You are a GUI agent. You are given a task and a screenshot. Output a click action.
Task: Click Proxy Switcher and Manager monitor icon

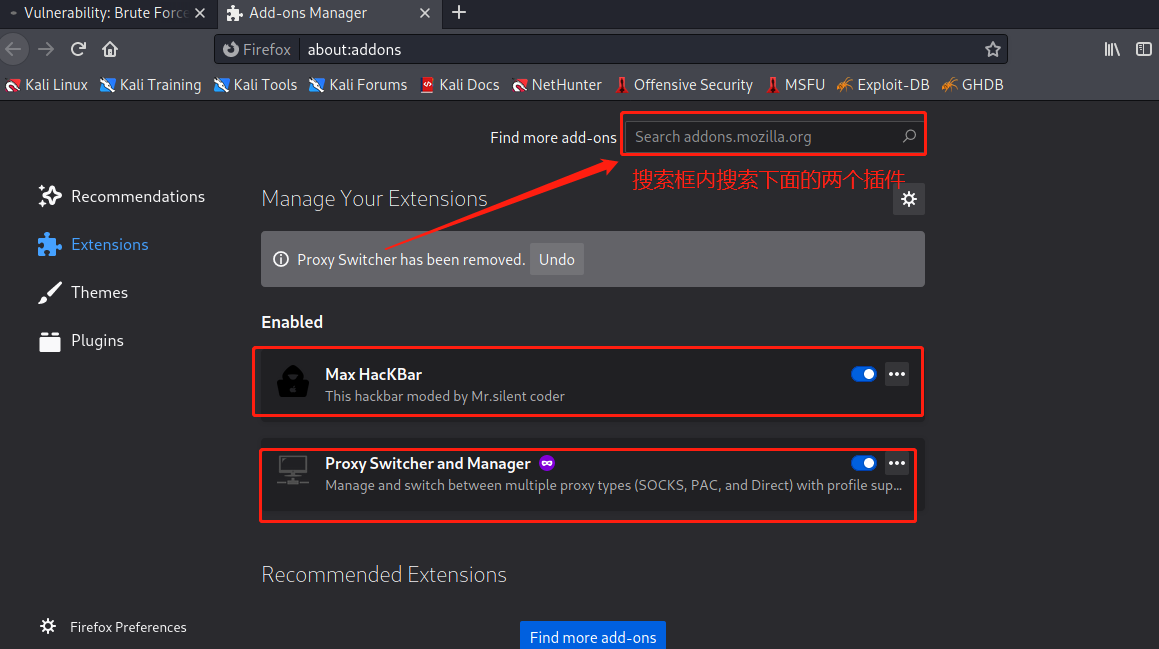point(293,470)
